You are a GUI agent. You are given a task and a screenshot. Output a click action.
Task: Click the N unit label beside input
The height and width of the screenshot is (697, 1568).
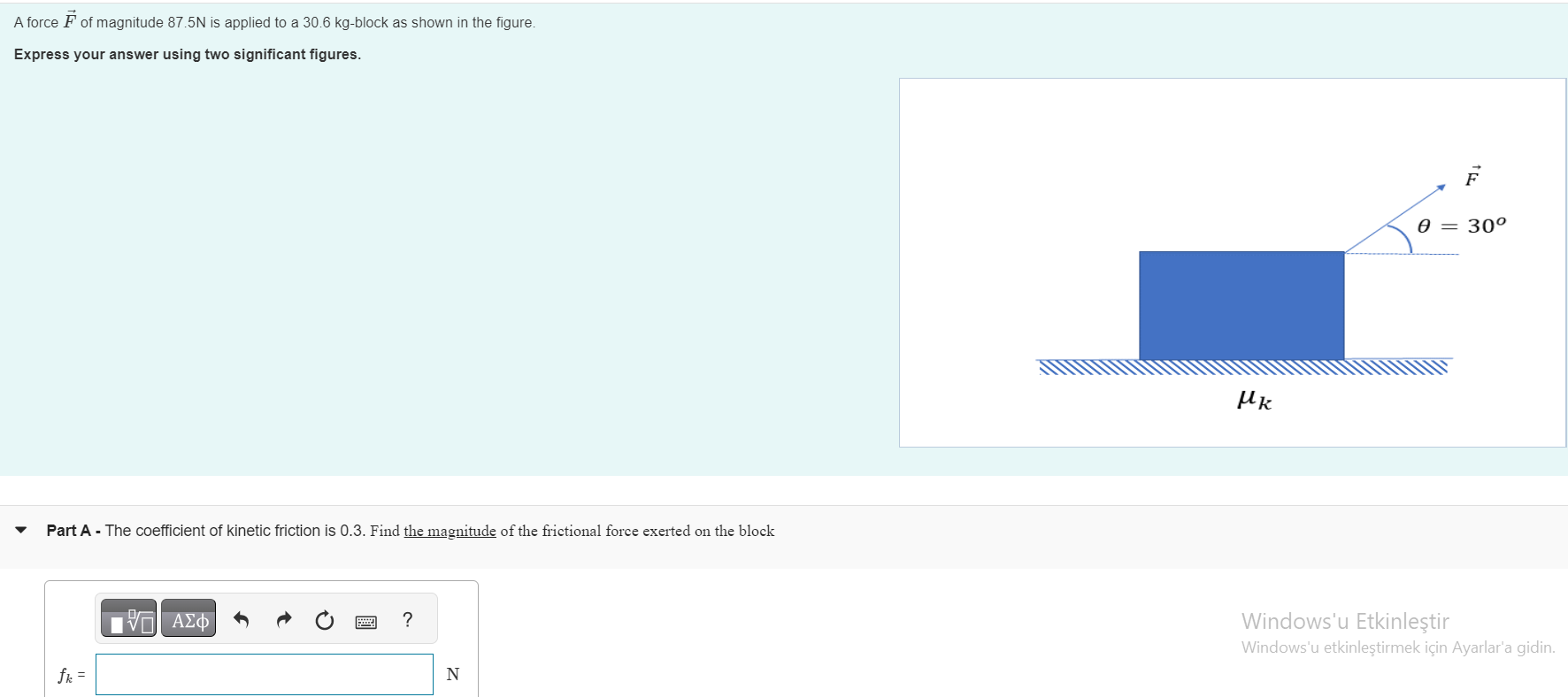pyautogui.click(x=453, y=674)
